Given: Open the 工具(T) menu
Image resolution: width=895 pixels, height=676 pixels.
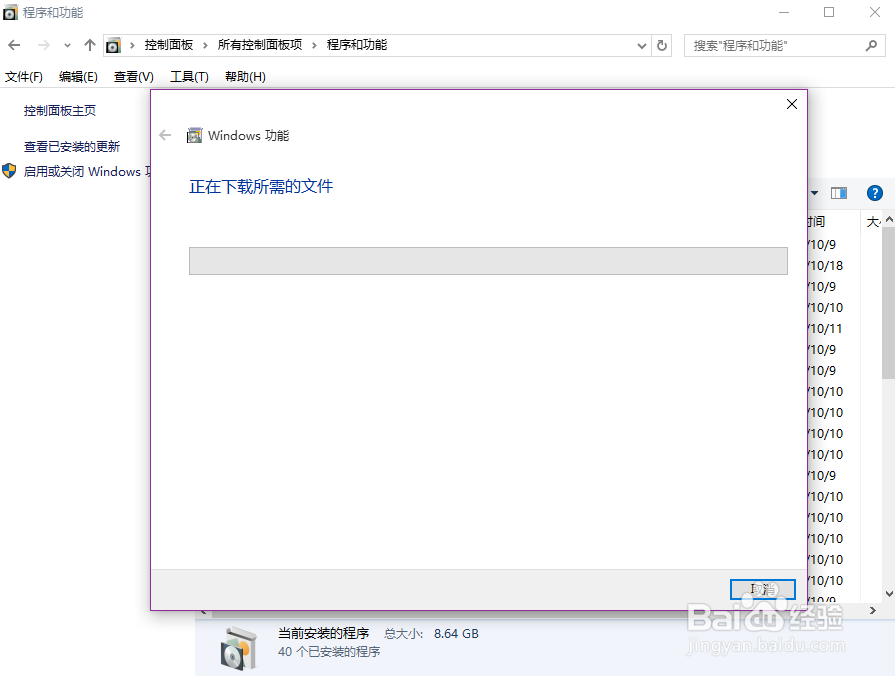Looking at the screenshot, I should [188, 76].
